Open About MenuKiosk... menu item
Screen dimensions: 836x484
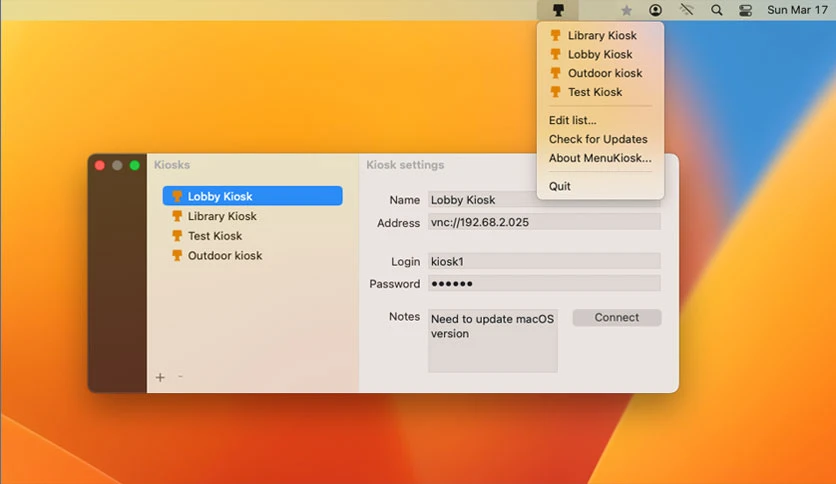pos(600,158)
